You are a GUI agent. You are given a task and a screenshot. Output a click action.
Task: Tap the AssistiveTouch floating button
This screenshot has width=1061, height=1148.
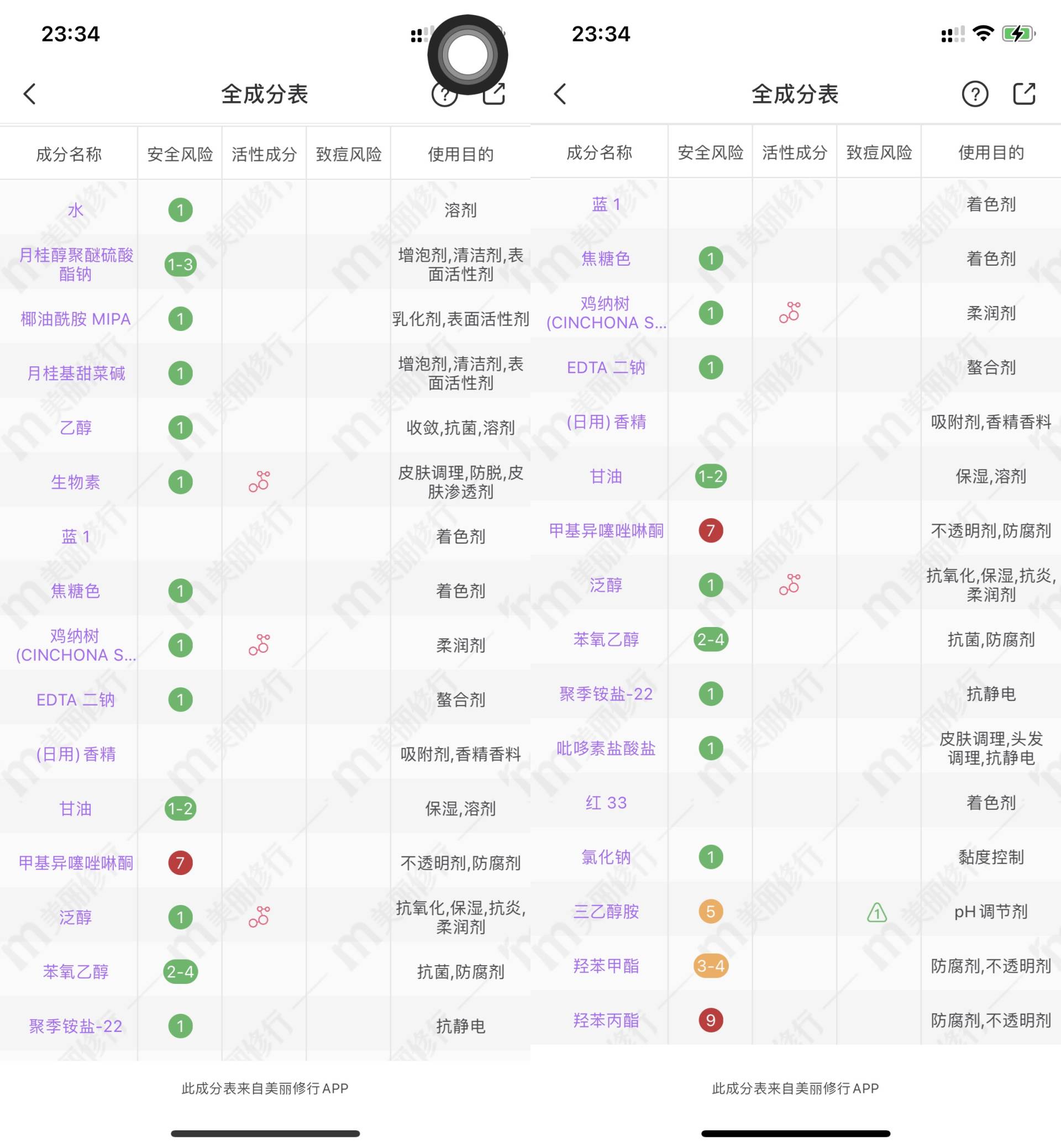tap(468, 55)
